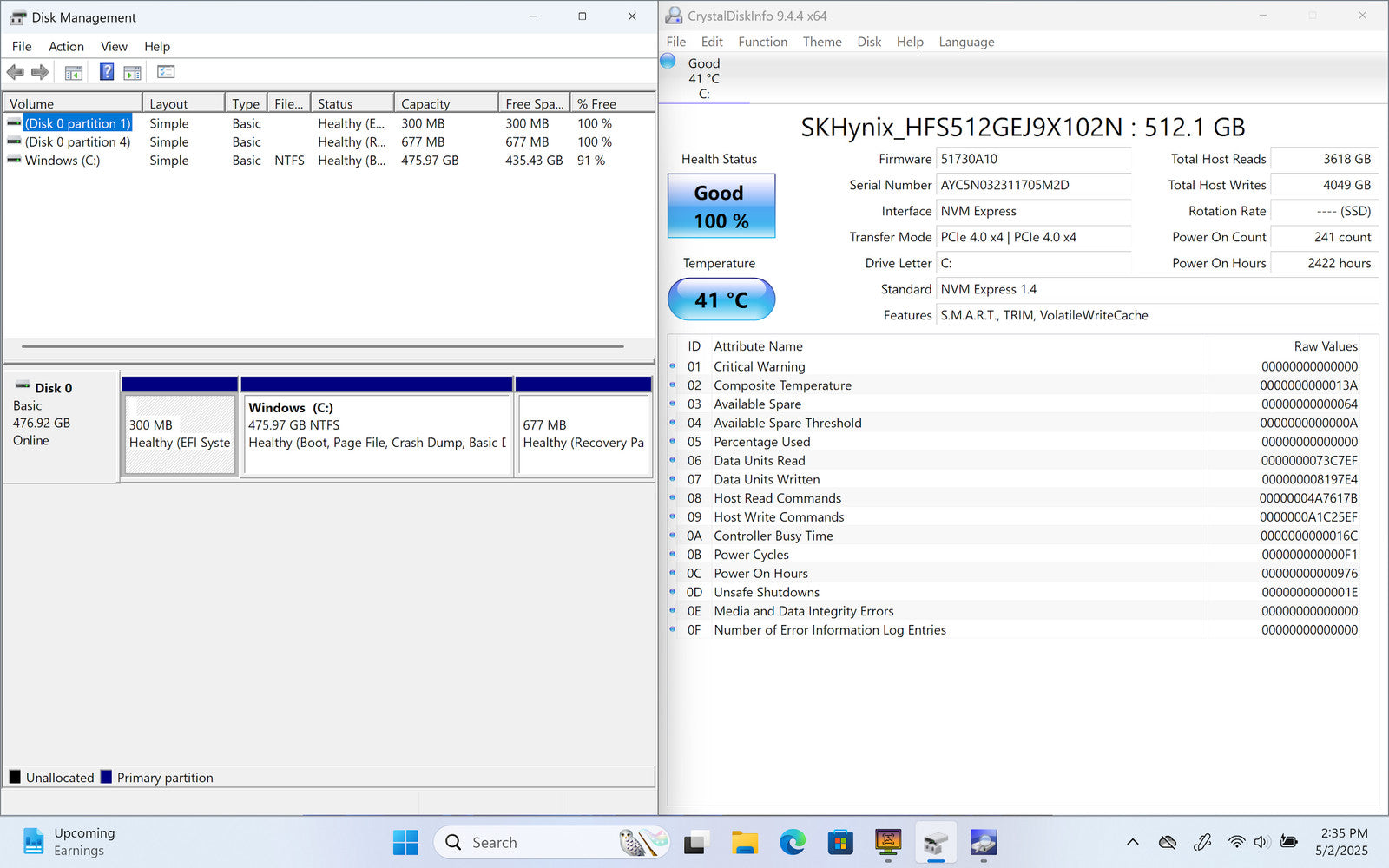The height and width of the screenshot is (868, 1389).
Task: Click the Data Units Written attribute row
Action: 1023,479
